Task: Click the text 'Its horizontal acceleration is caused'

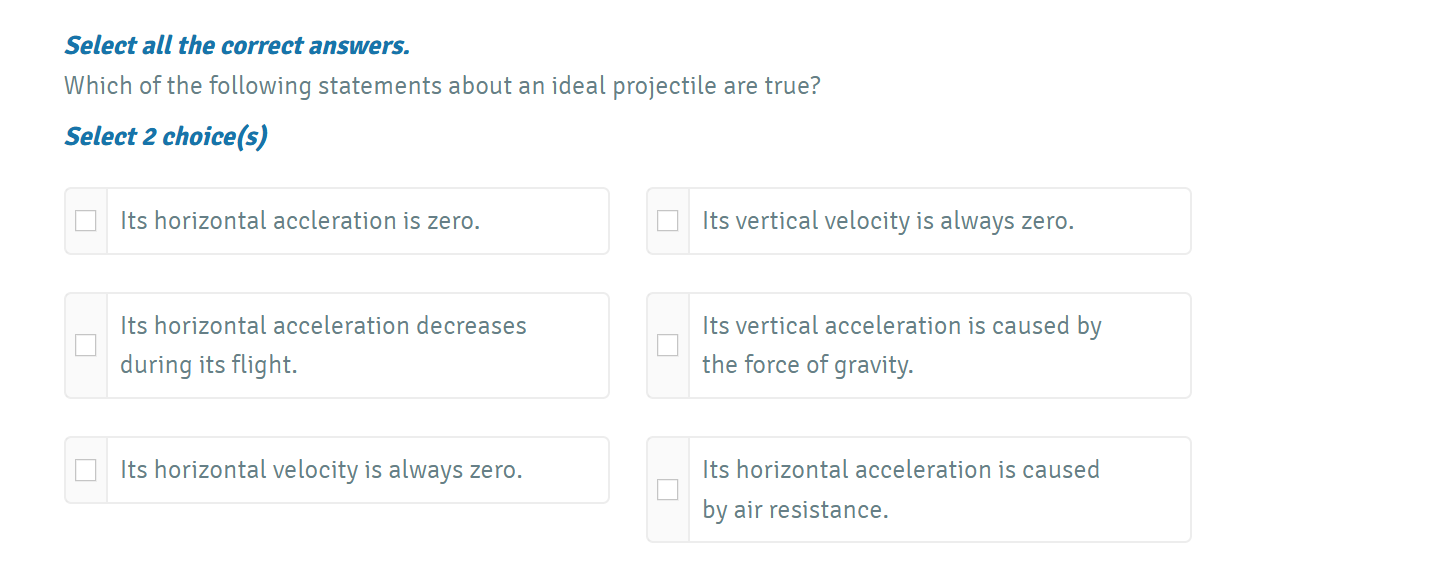Action: [900, 470]
